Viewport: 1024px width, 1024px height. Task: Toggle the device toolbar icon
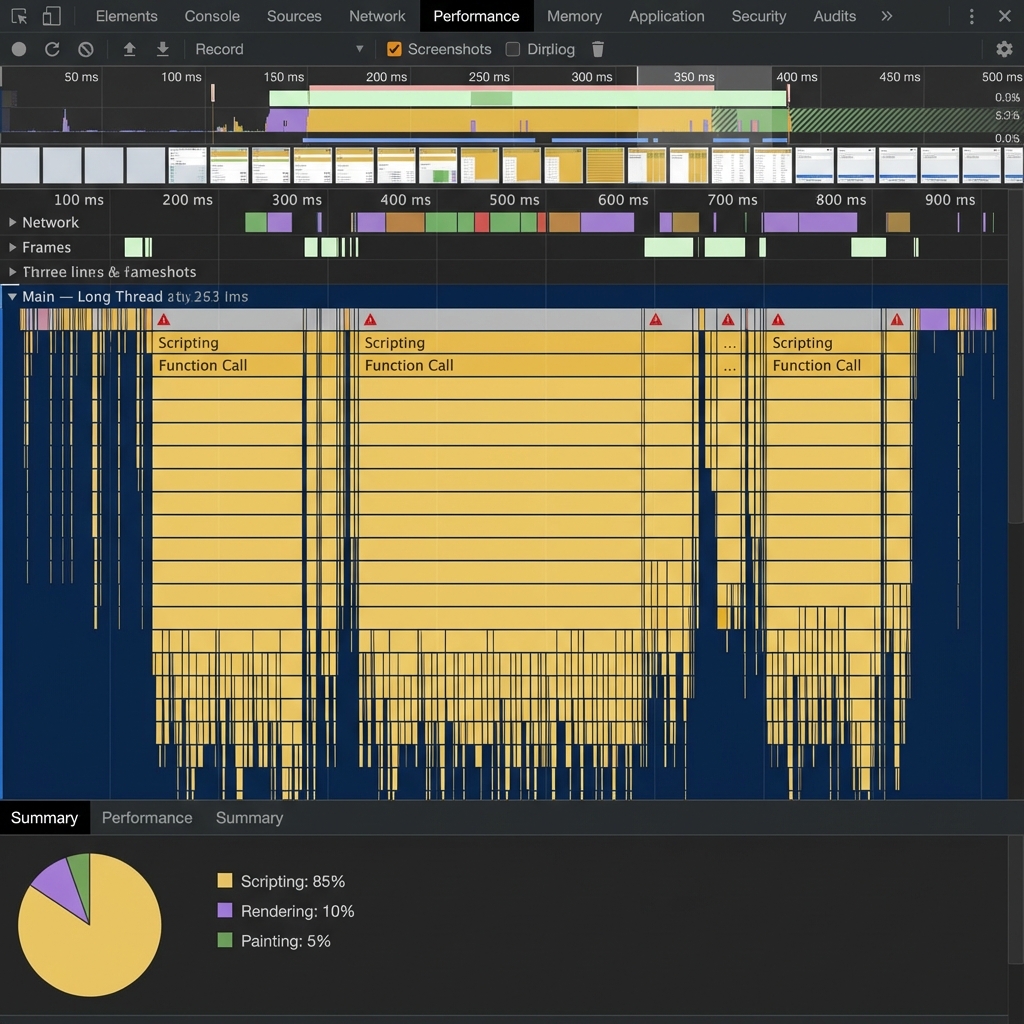(51, 16)
